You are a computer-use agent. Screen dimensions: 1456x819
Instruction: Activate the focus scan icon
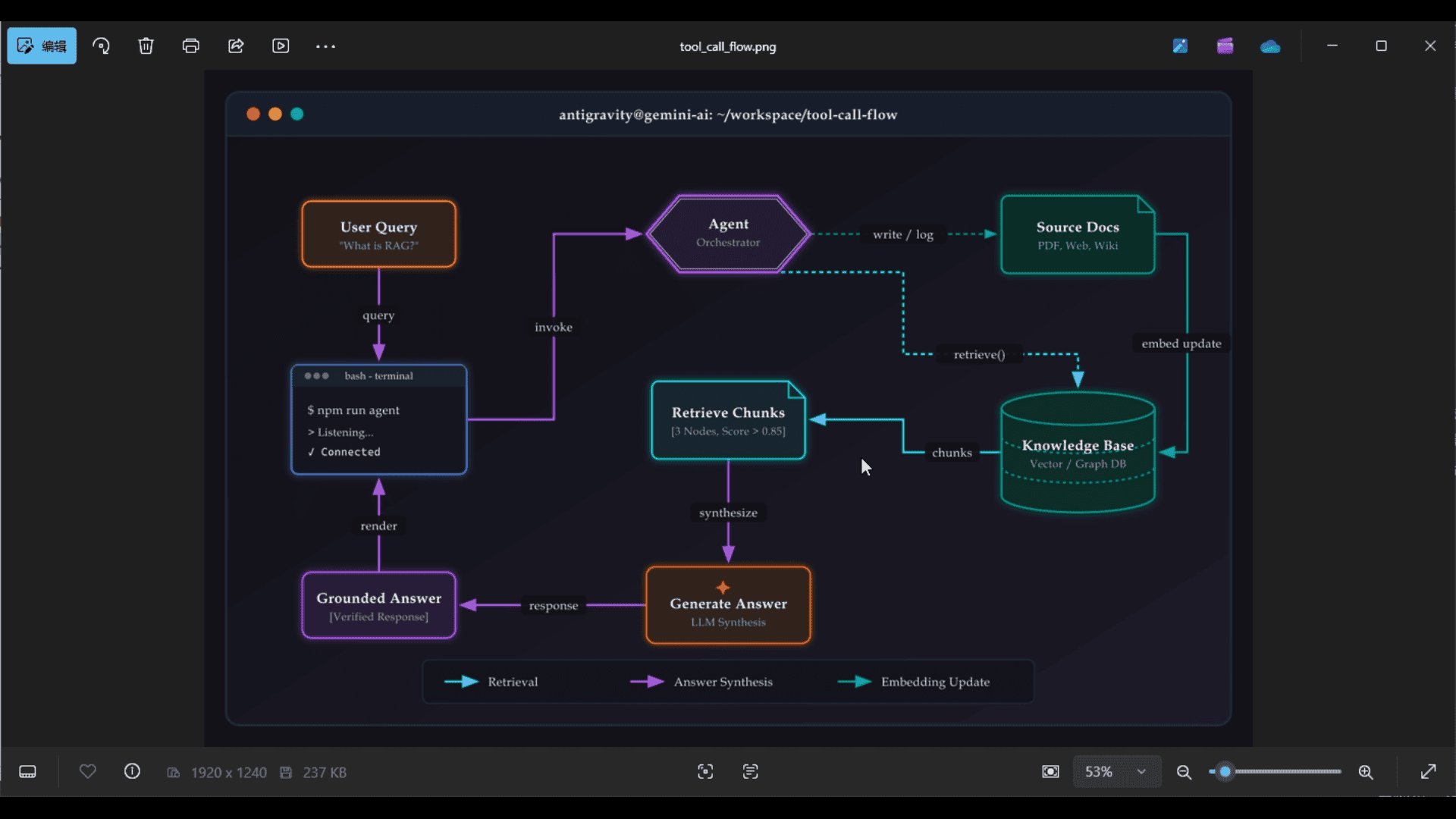(x=705, y=772)
